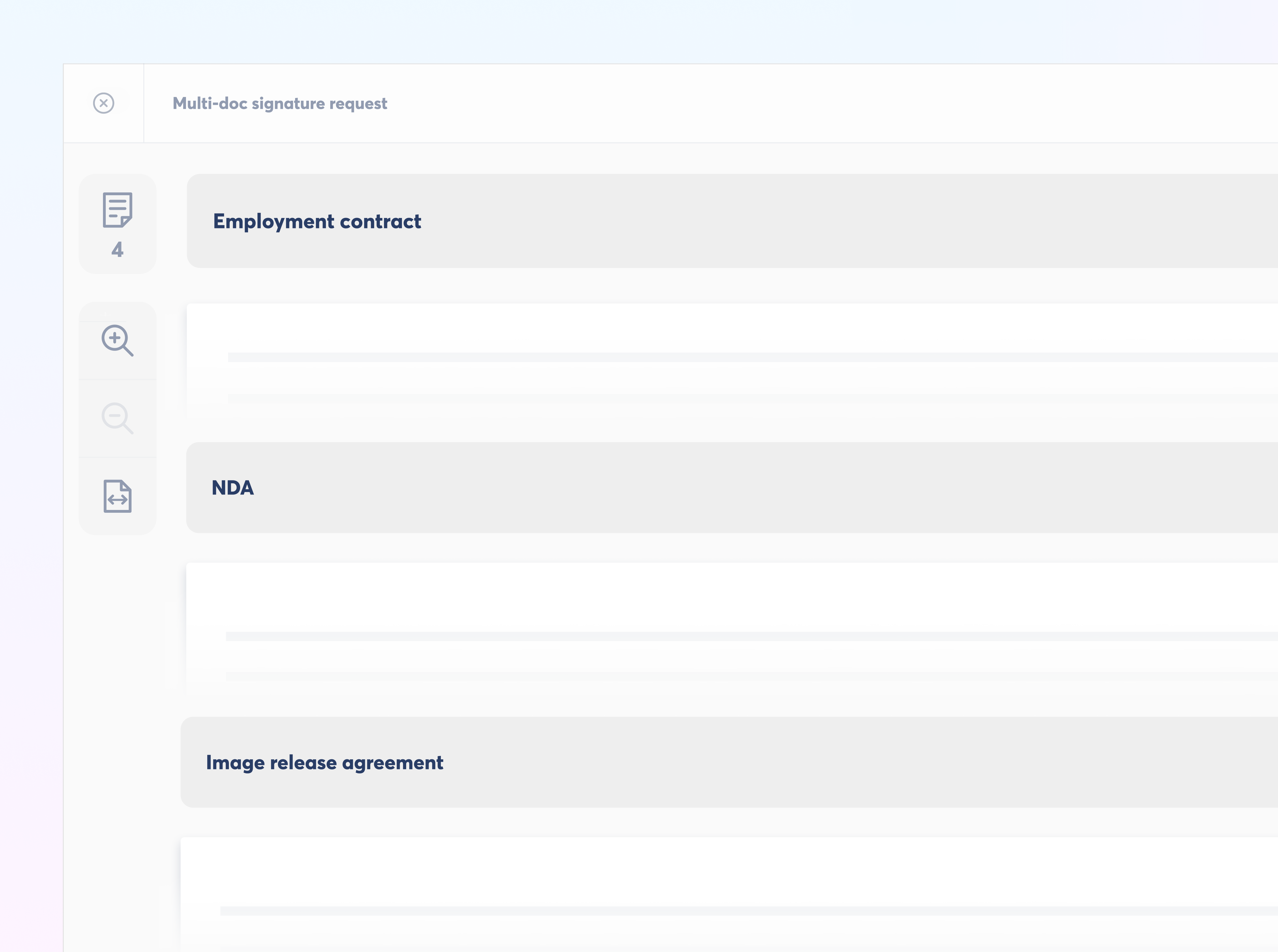Fit document to width icon
Image resolution: width=1278 pixels, height=952 pixels.
pos(118,496)
